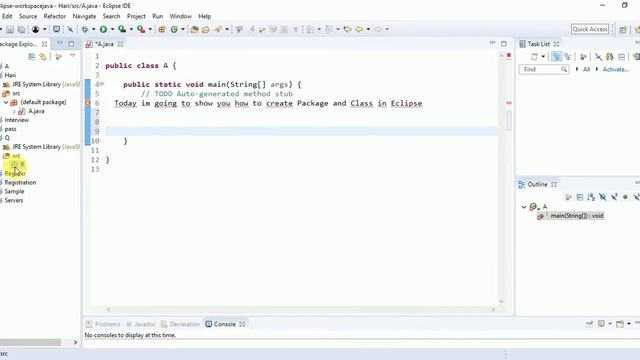Click Collapse All in Outline toolbar
640x360 pixels.
[580, 197]
